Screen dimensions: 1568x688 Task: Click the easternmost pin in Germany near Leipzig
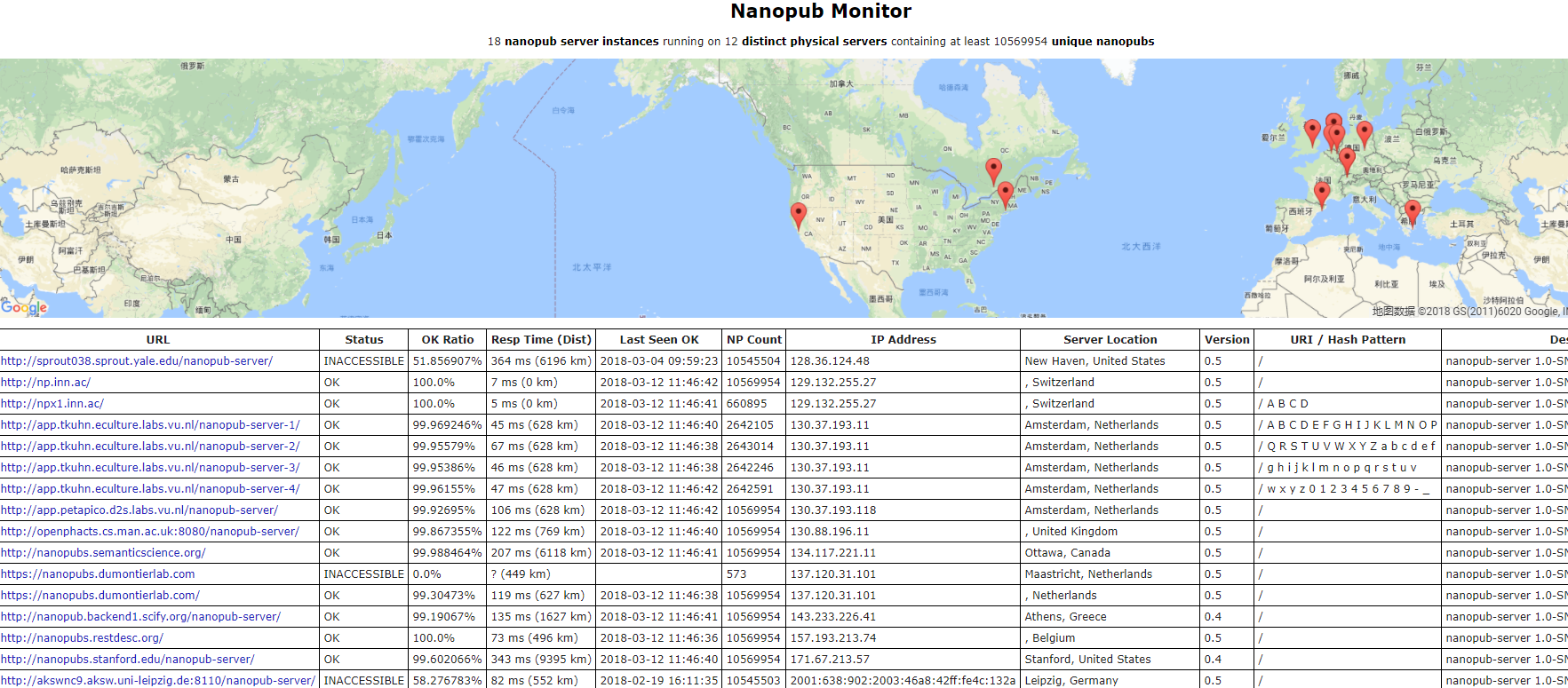pos(1365,134)
